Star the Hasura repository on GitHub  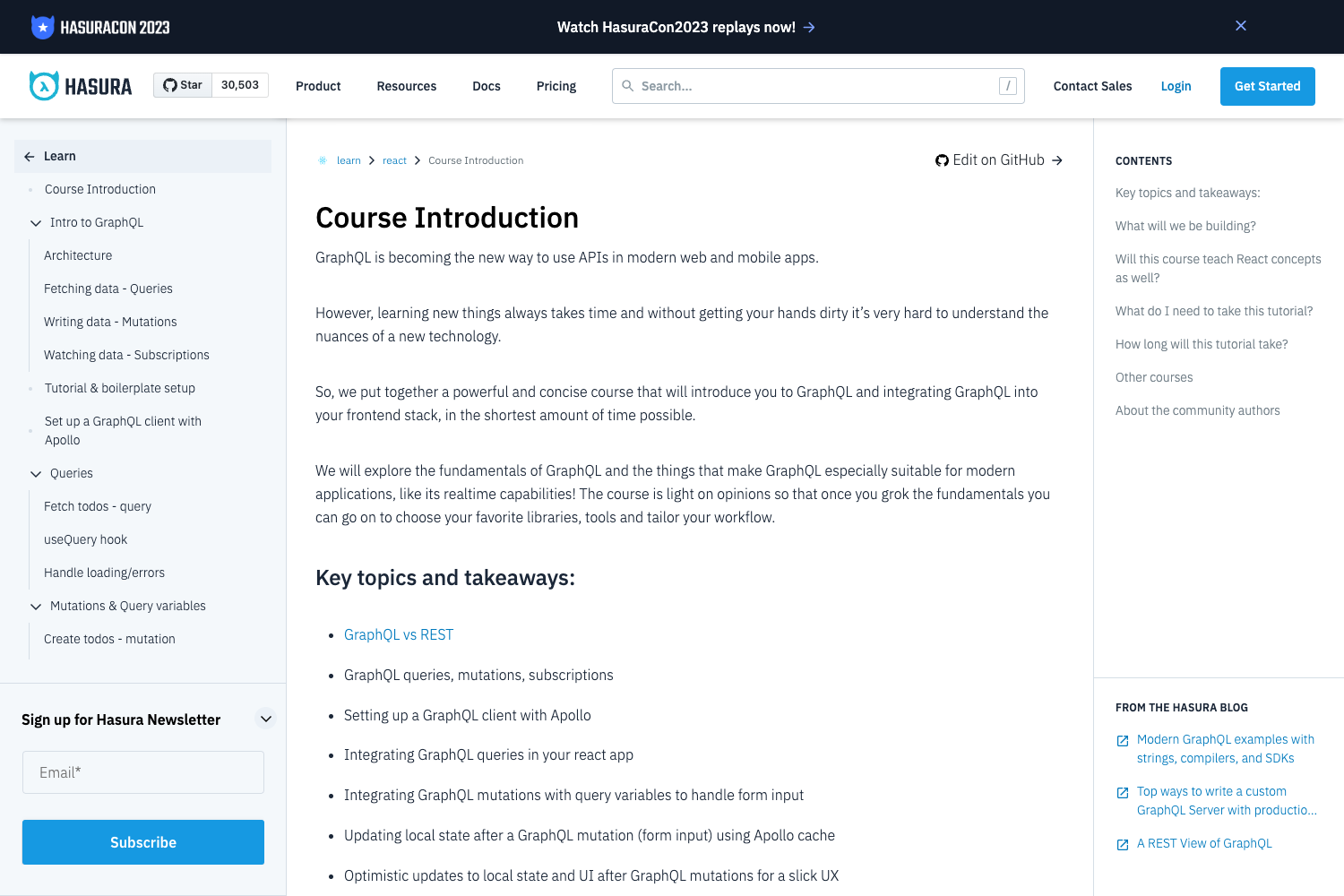pyautogui.click(x=183, y=84)
